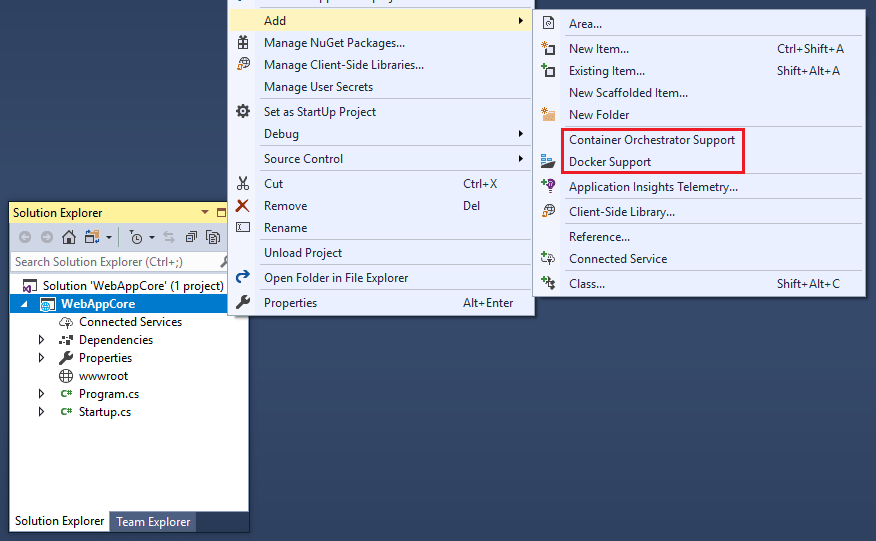Open the Solution Explorer window options dropdown
This screenshot has width=876, height=541.
coord(206,213)
